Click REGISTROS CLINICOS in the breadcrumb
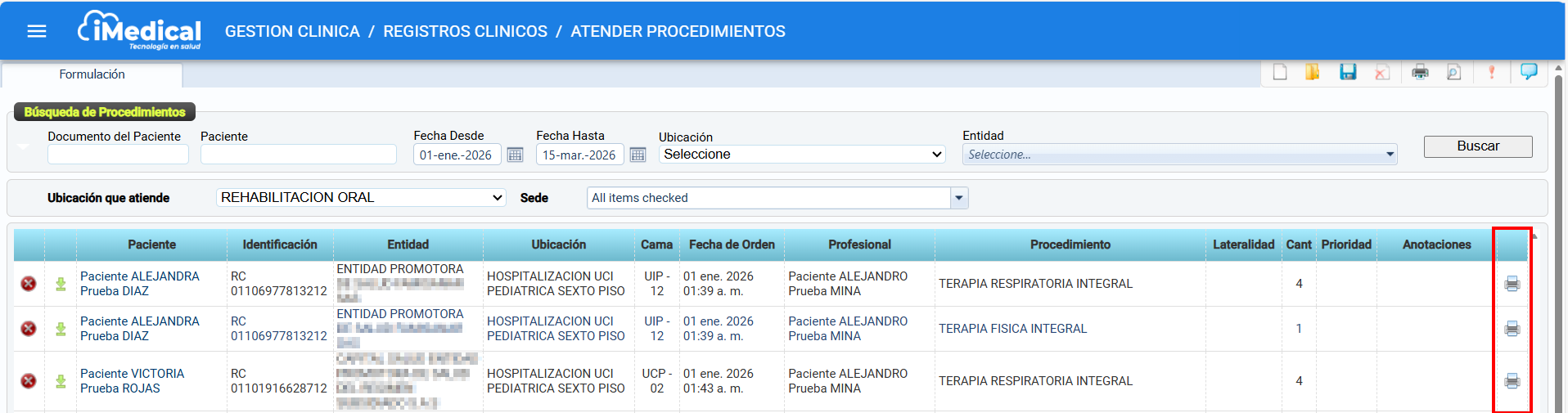Image resolution: width=1568 pixels, height=413 pixels. [465, 31]
